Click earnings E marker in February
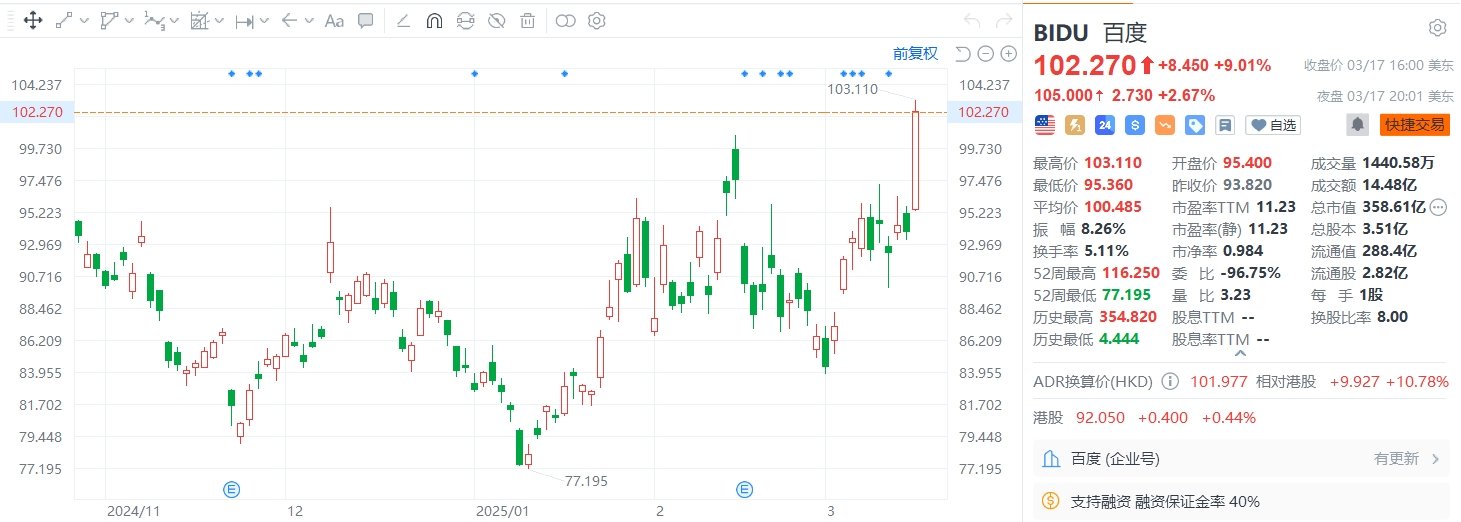Image resolution: width=1461 pixels, height=522 pixels. click(745, 489)
